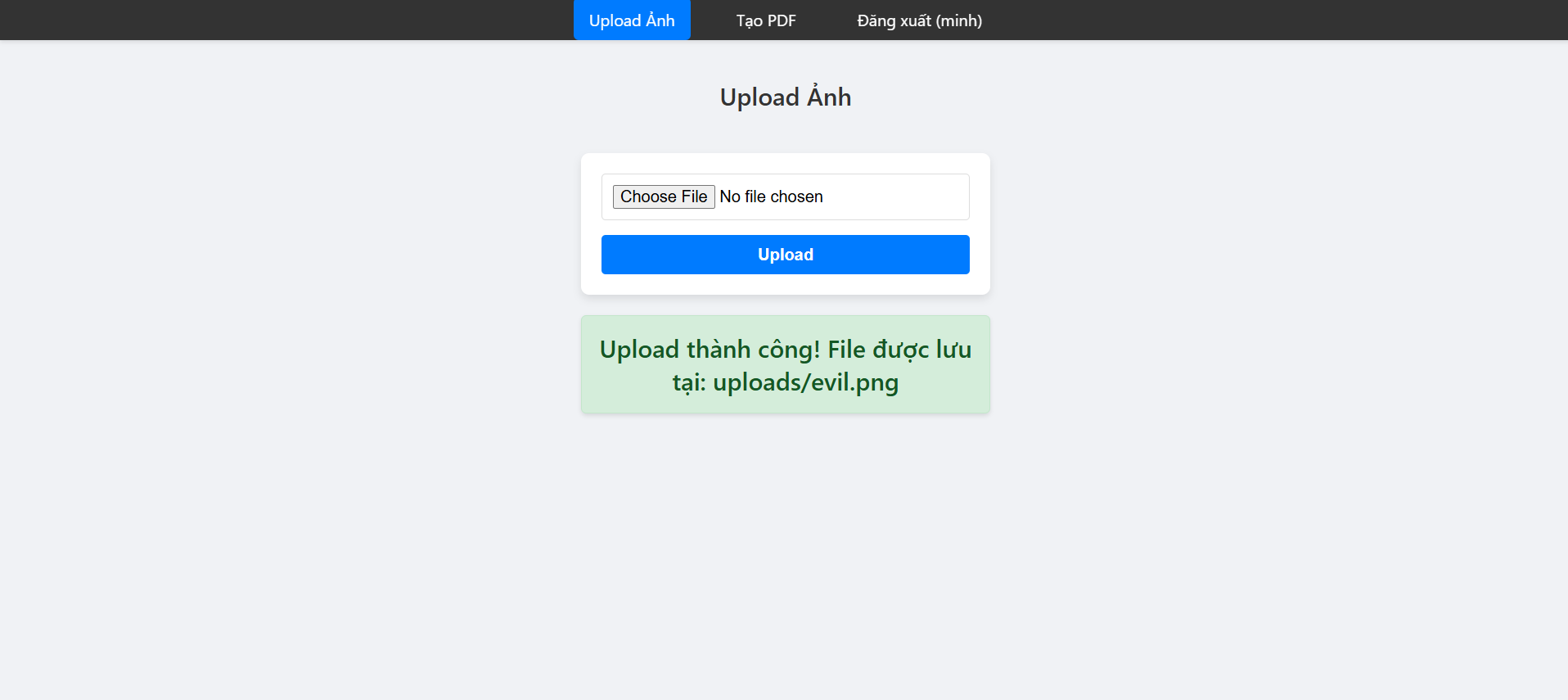Submit with the blue Upload button
Viewport: 1568px width, 700px height.
tap(785, 255)
